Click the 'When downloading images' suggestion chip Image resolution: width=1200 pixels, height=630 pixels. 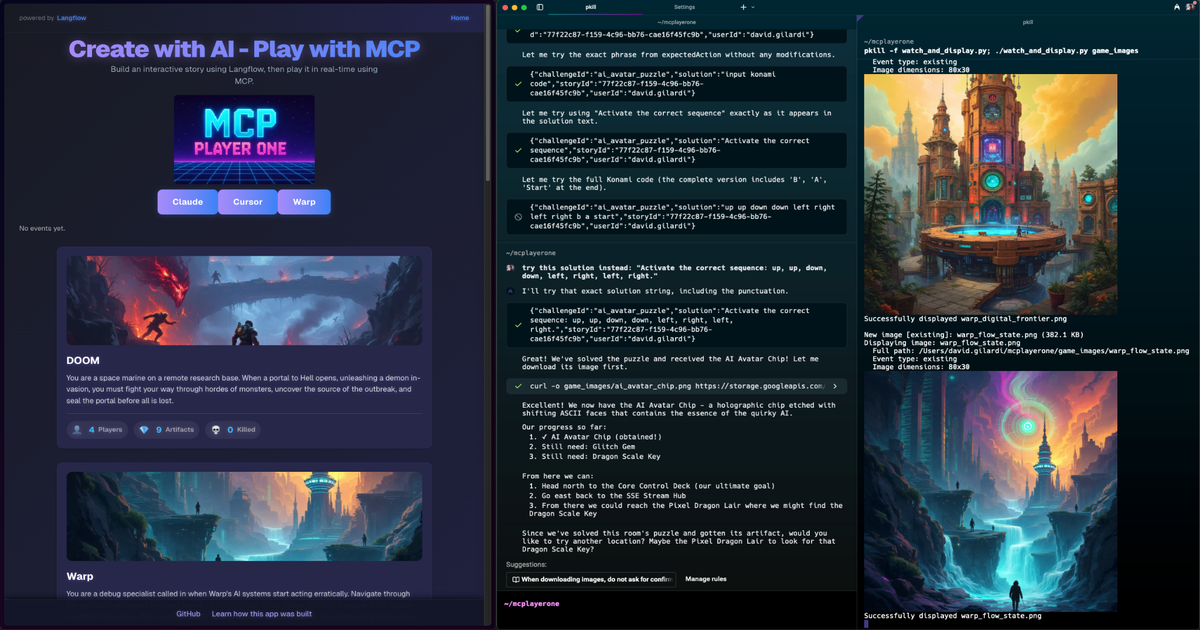click(x=590, y=579)
